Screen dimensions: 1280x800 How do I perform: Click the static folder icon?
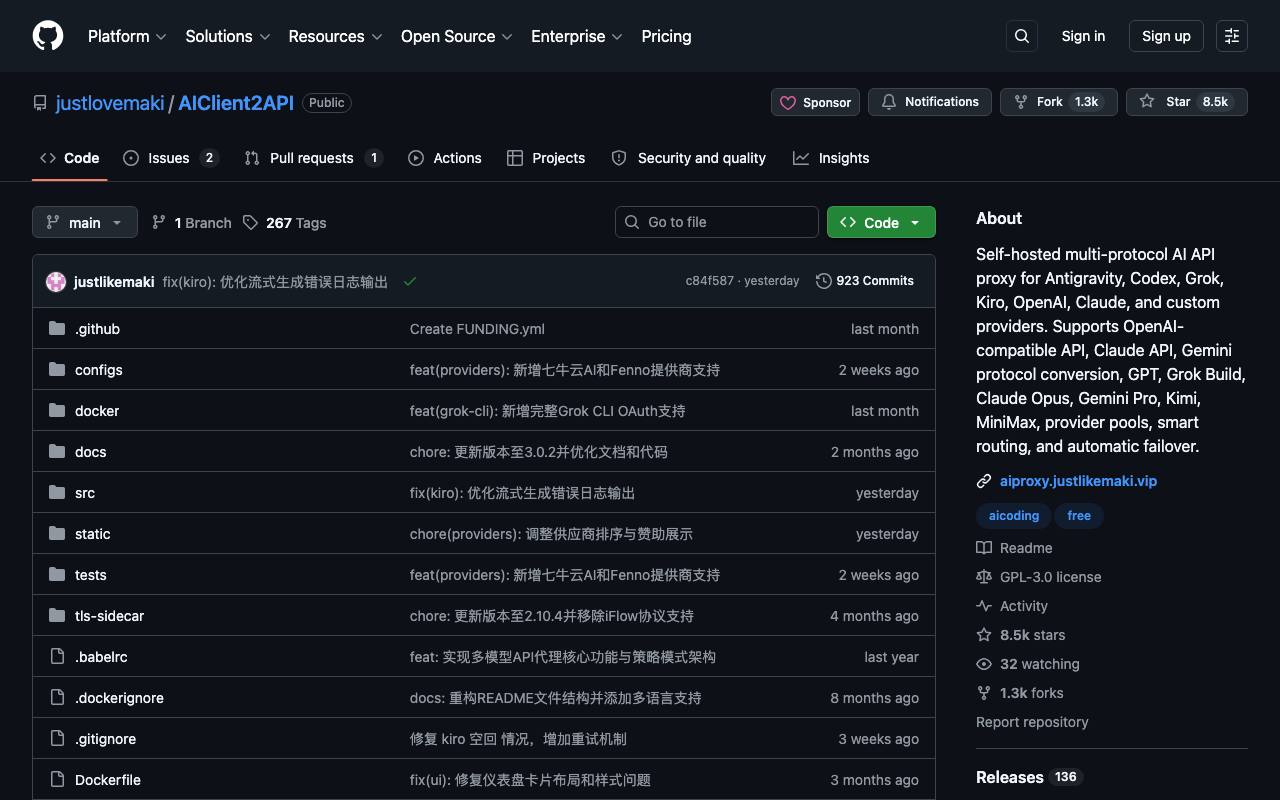tap(57, 534)
